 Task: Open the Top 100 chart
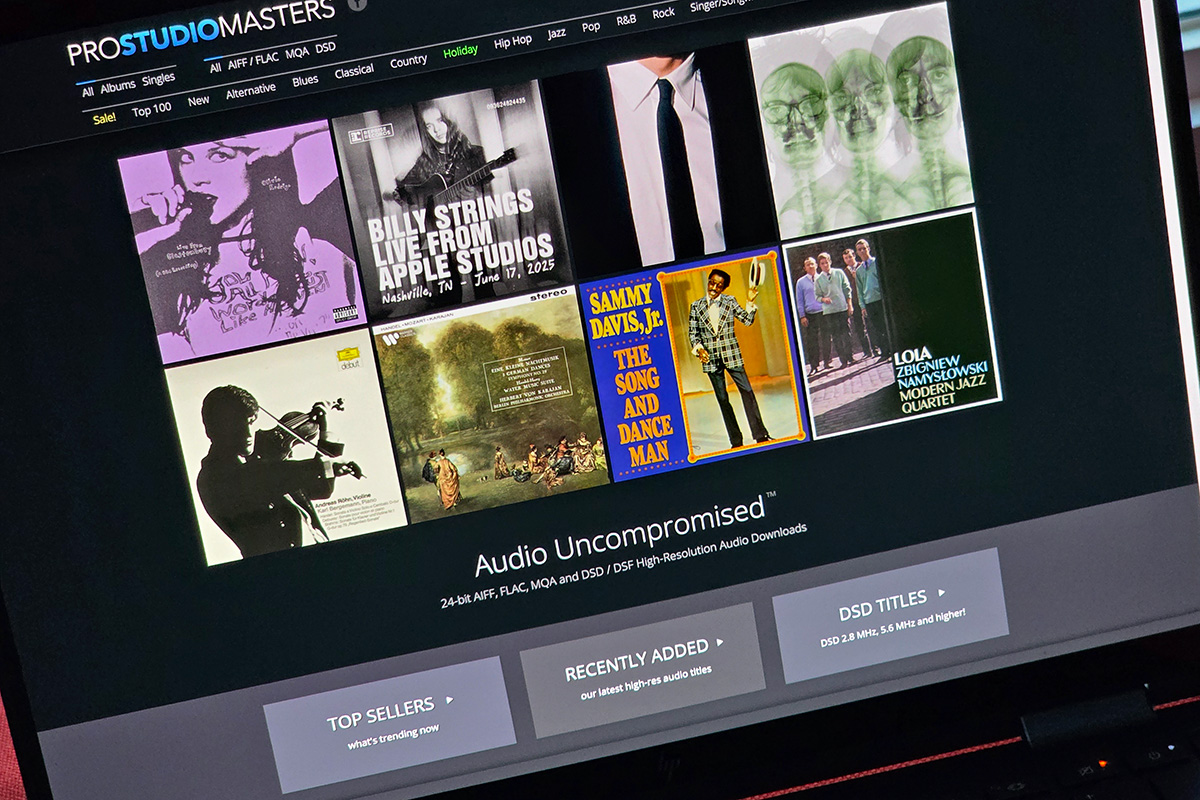point(152,109)
